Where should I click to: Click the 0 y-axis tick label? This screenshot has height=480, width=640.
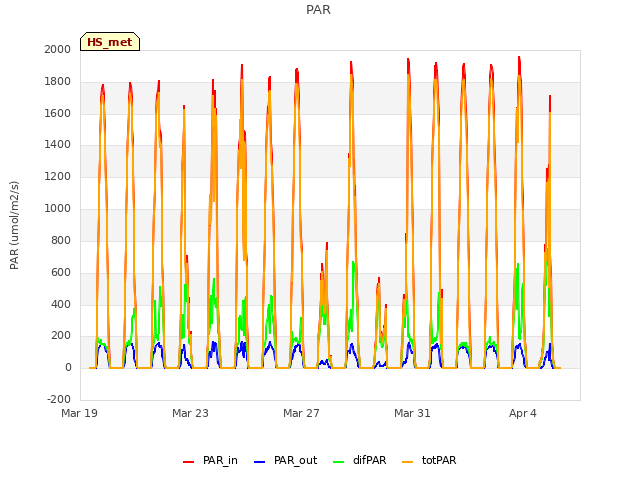click(x=68, y=368)
